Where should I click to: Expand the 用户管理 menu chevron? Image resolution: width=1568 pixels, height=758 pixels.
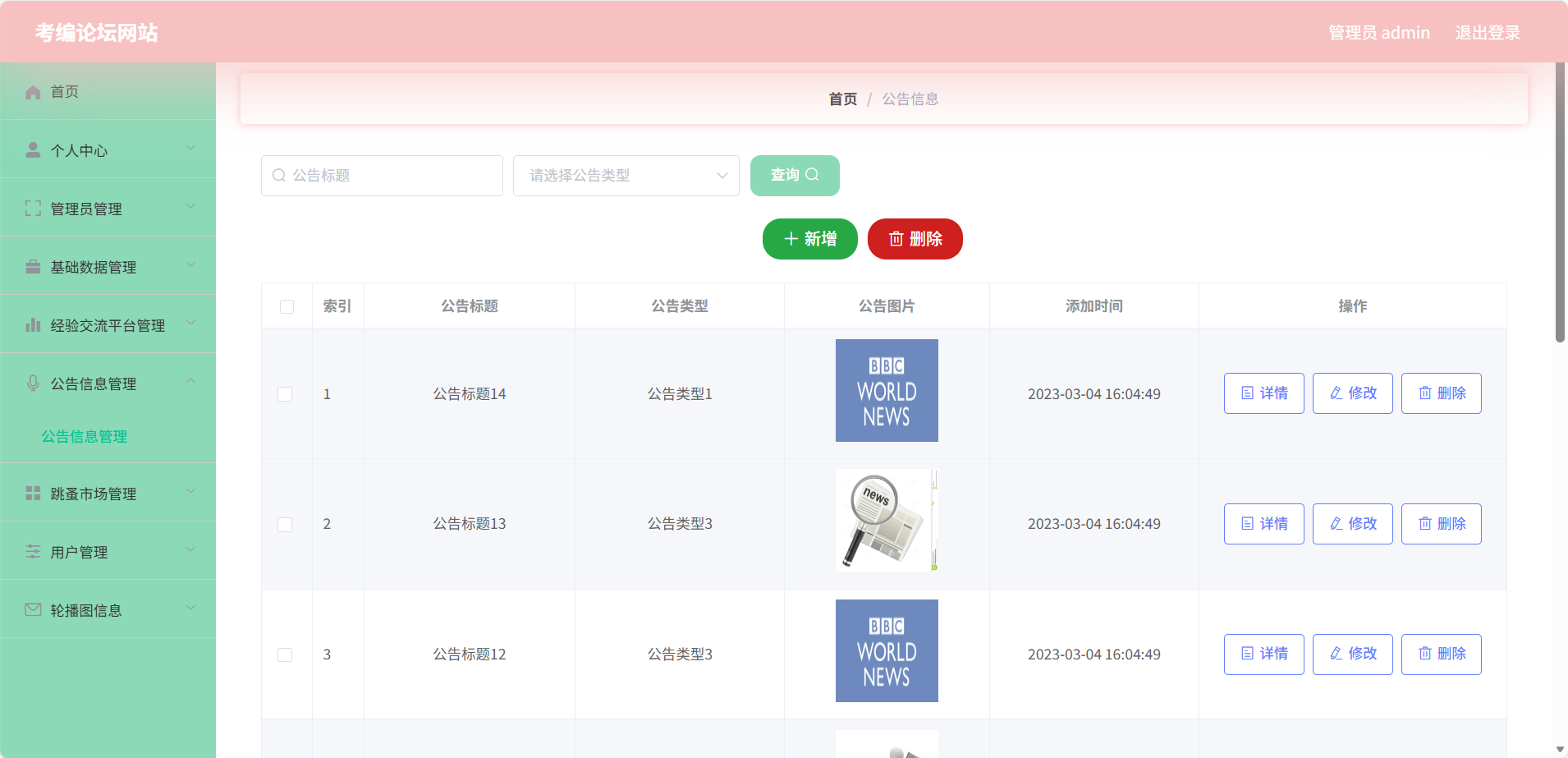pos(190,549)
